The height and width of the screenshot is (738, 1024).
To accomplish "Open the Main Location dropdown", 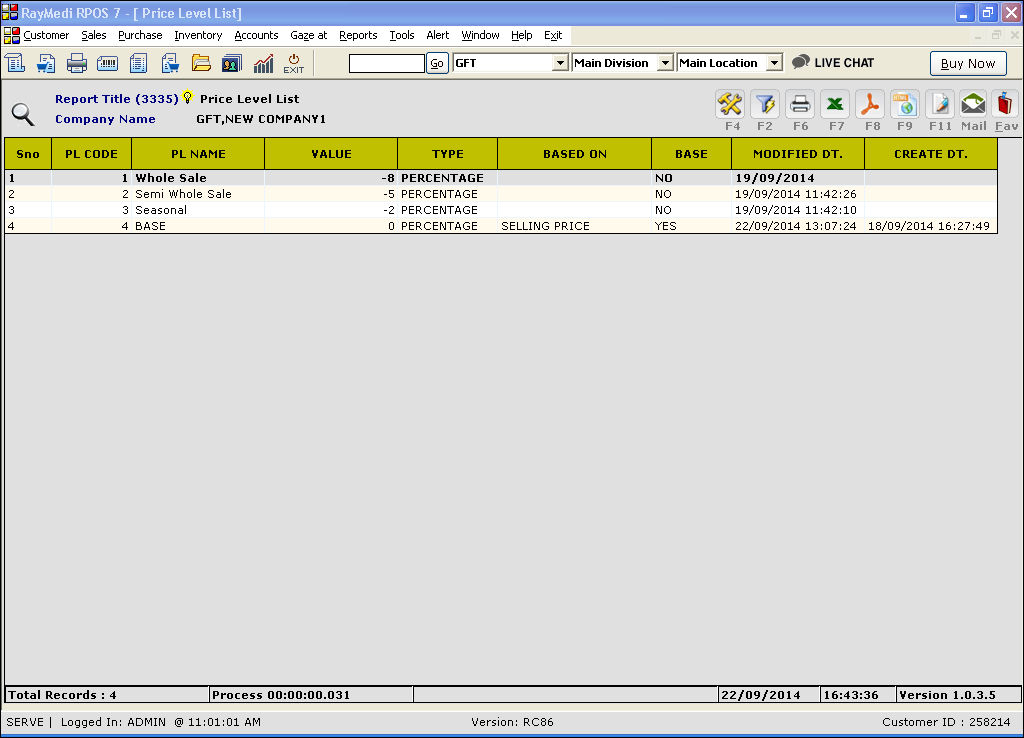I will 774,63.
